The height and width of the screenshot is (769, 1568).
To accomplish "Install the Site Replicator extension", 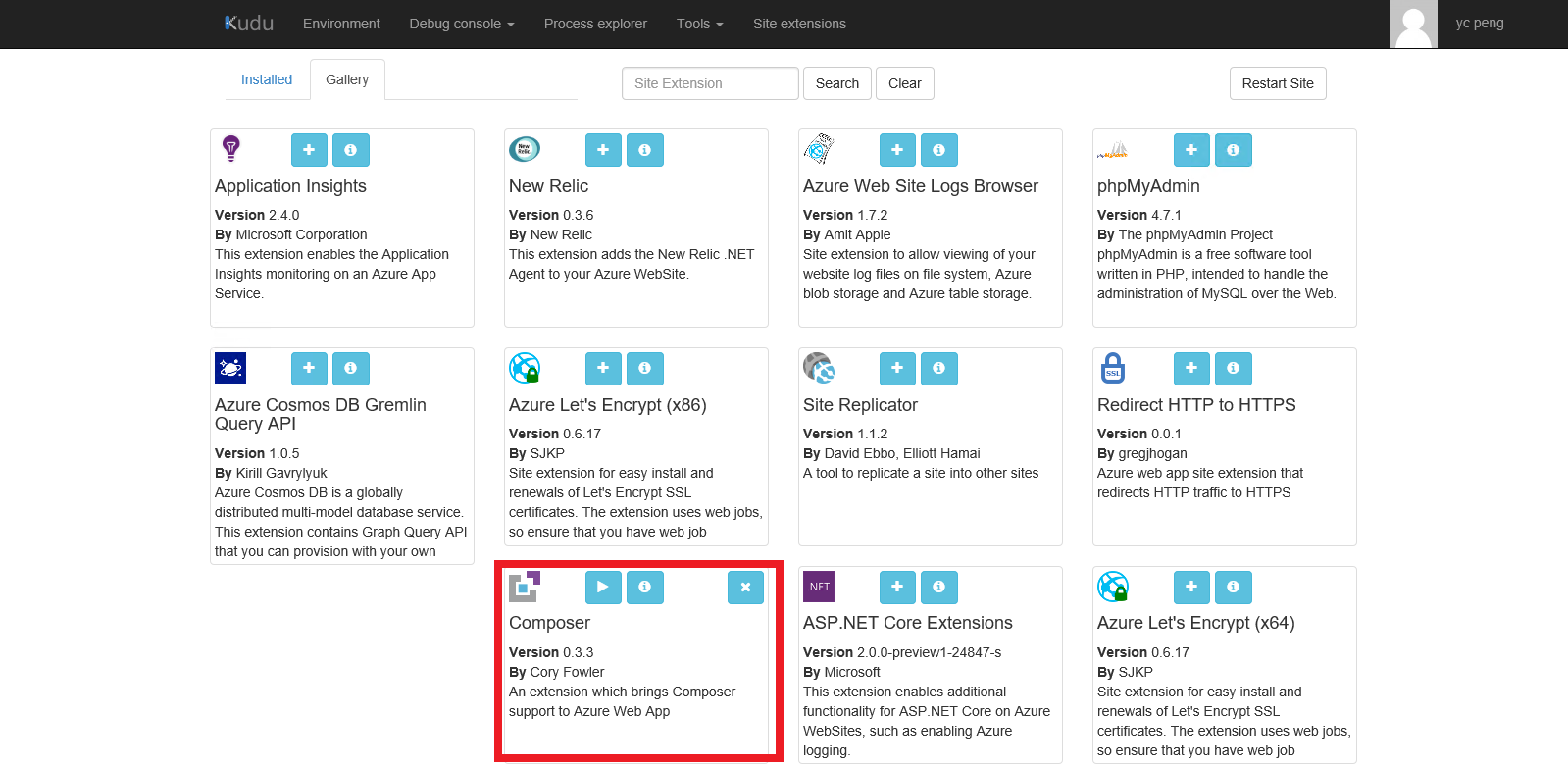I will point(897,369).
